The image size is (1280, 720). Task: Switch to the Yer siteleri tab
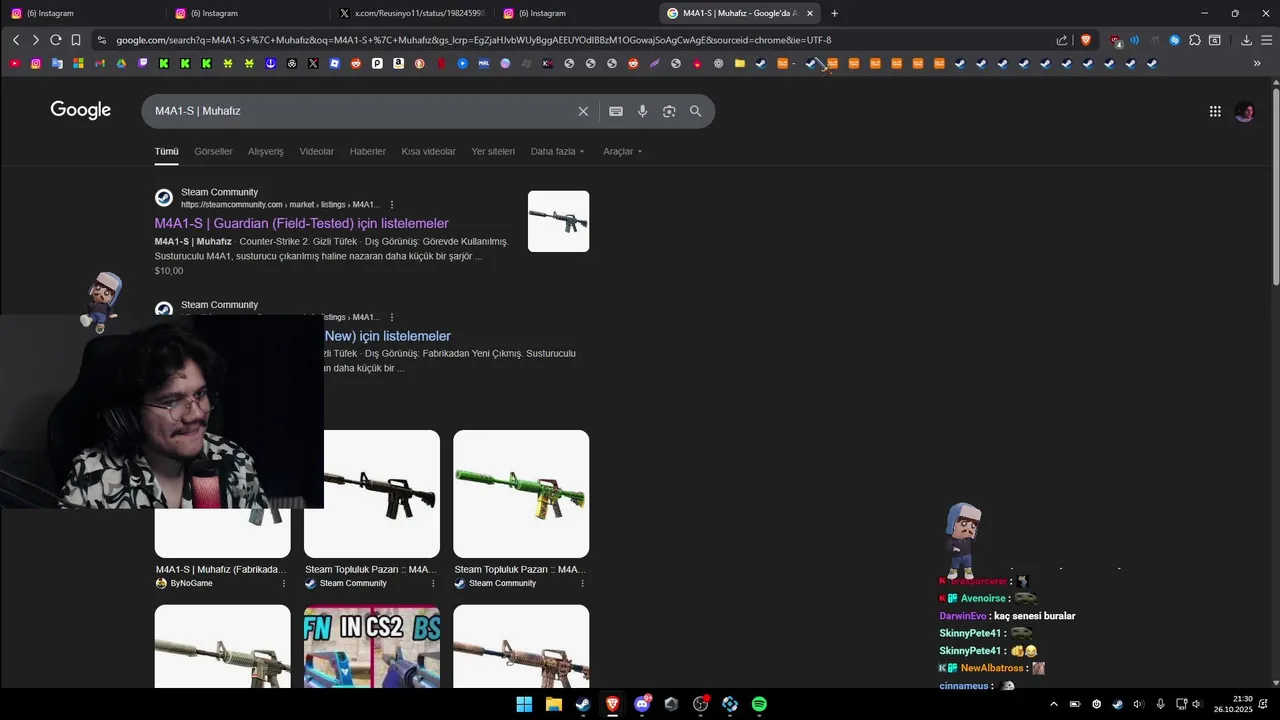coord(493,151)
